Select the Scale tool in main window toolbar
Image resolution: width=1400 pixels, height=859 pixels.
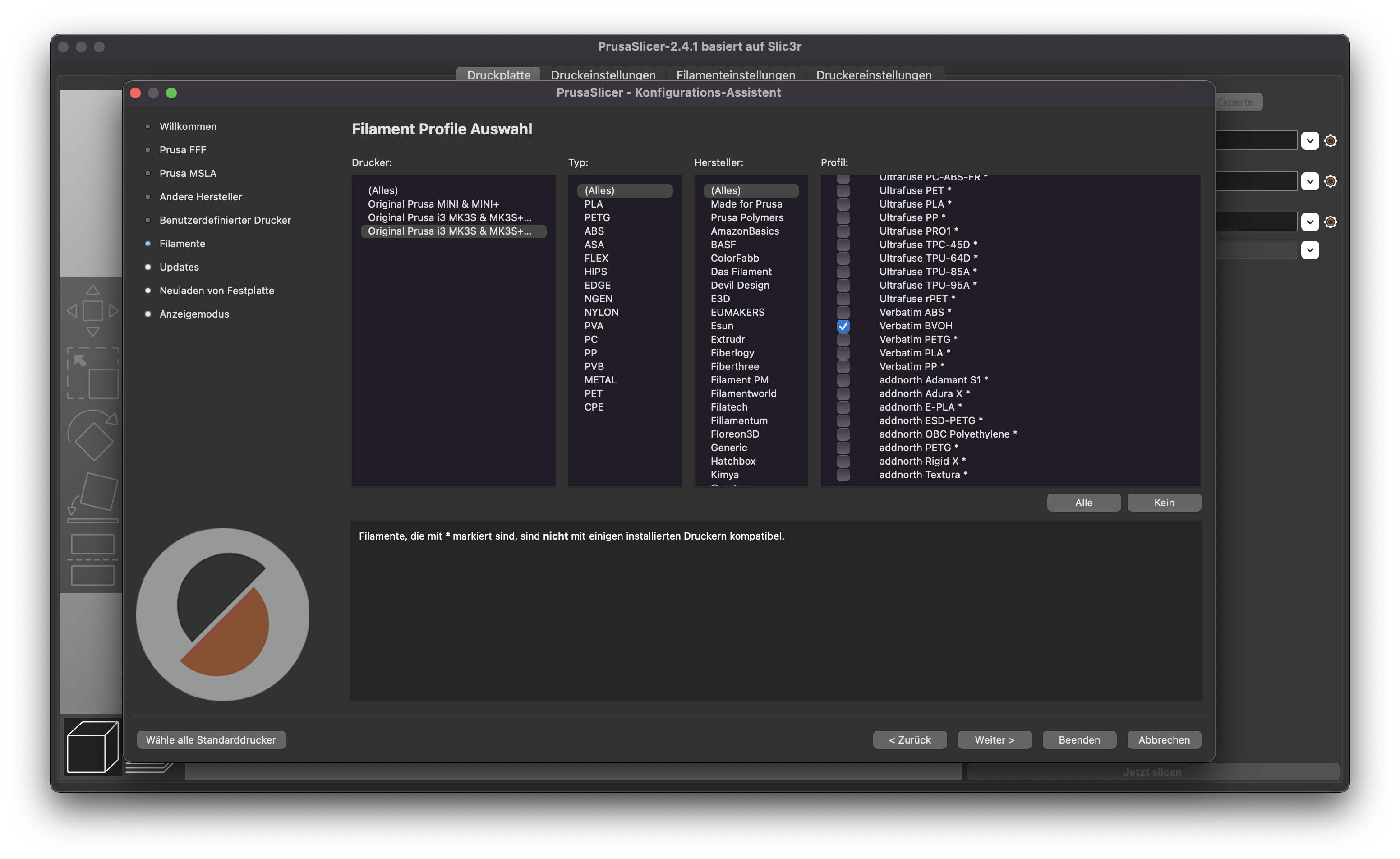[92, 373]
